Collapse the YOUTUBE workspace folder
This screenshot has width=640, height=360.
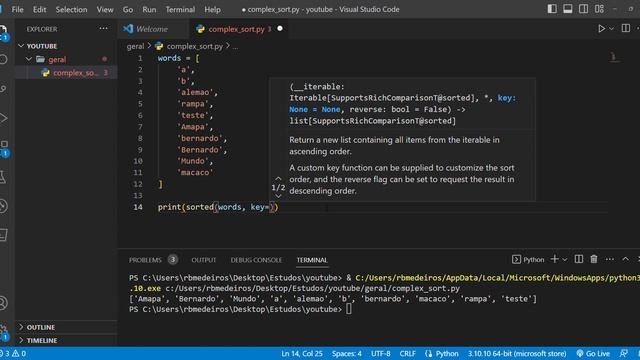click(x=21, y=46)
